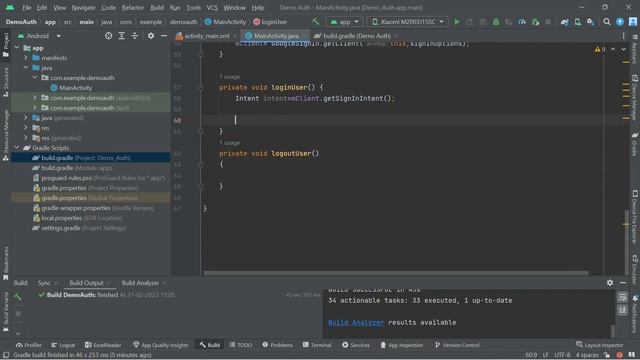Image resolution: width=640 pixels, height=360 pixels.
Task: Open the VCS menu
Action: click(212, 7)
